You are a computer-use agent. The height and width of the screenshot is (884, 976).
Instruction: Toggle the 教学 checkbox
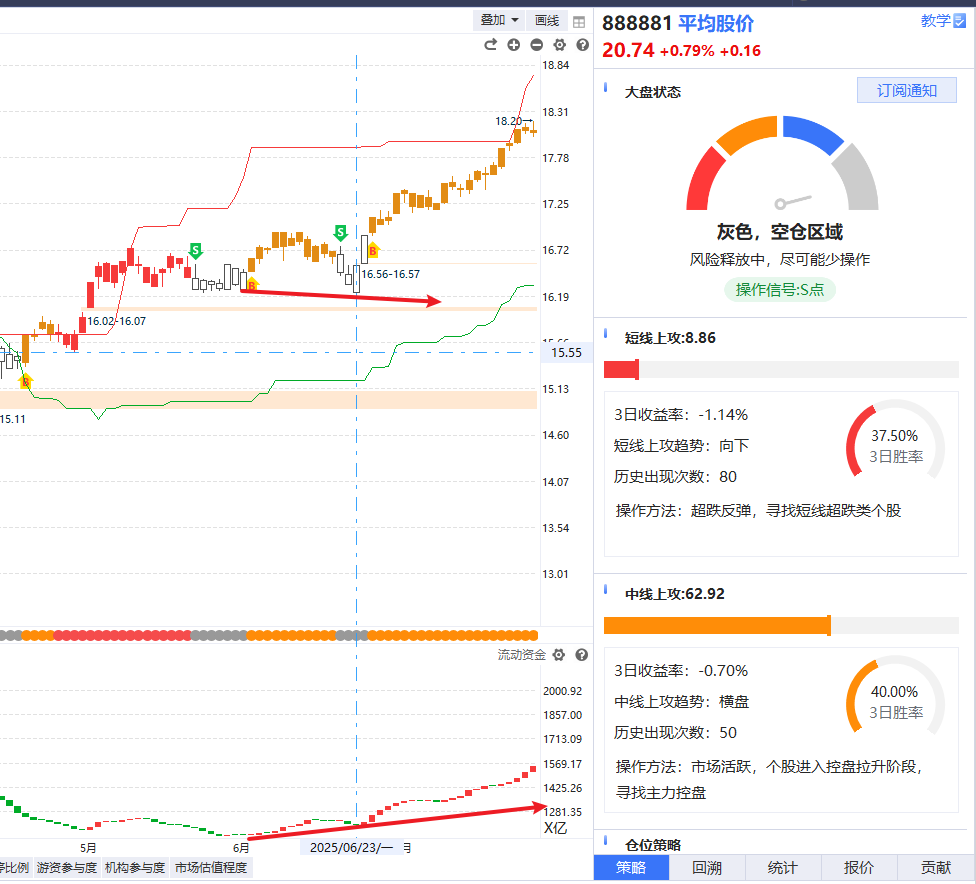pos(960,20)
